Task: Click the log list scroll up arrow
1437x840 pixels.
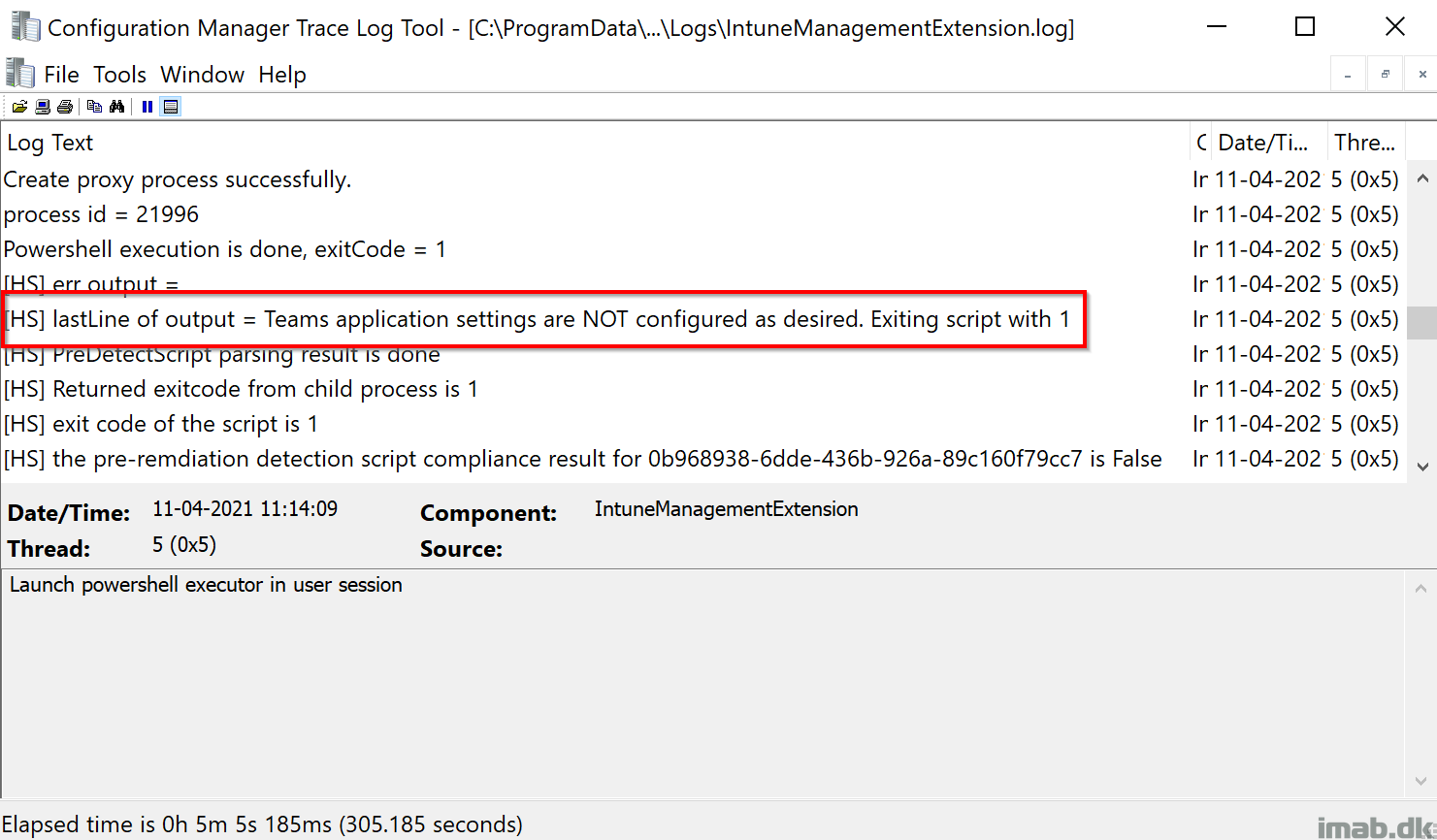Action: 1422,178
